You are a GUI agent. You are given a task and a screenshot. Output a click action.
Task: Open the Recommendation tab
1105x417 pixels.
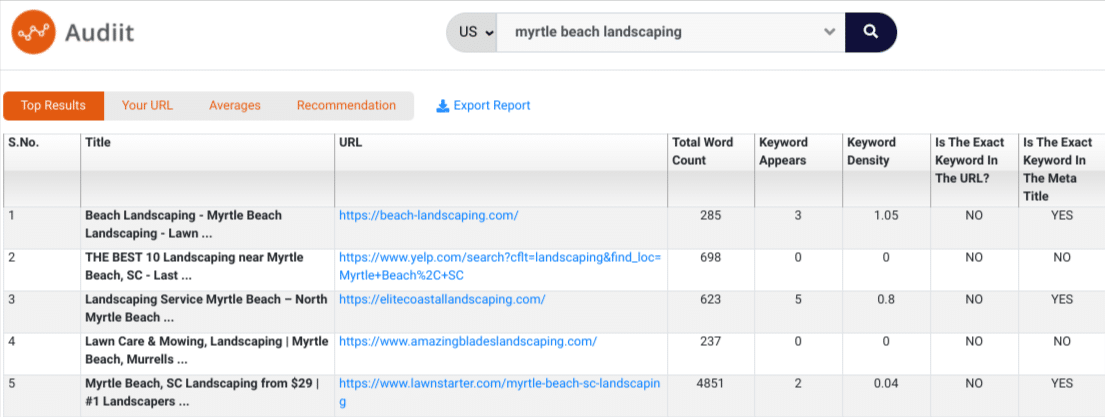(346, 106)
